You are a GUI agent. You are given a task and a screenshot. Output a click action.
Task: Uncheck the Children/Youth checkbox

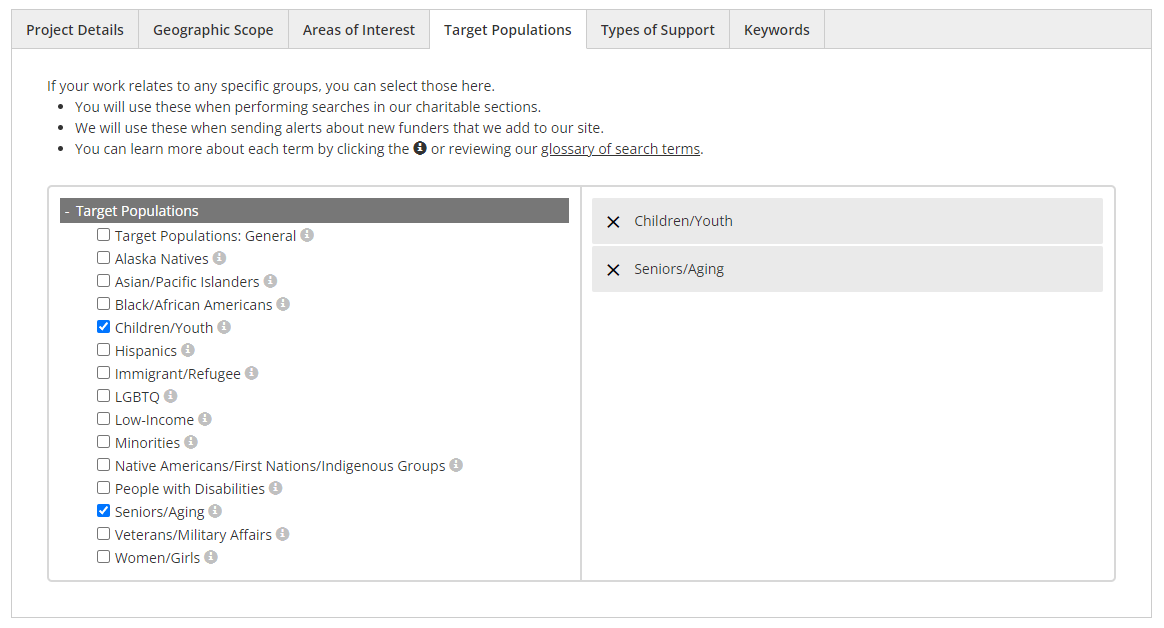pyautogui.click(x=104, y=327)
